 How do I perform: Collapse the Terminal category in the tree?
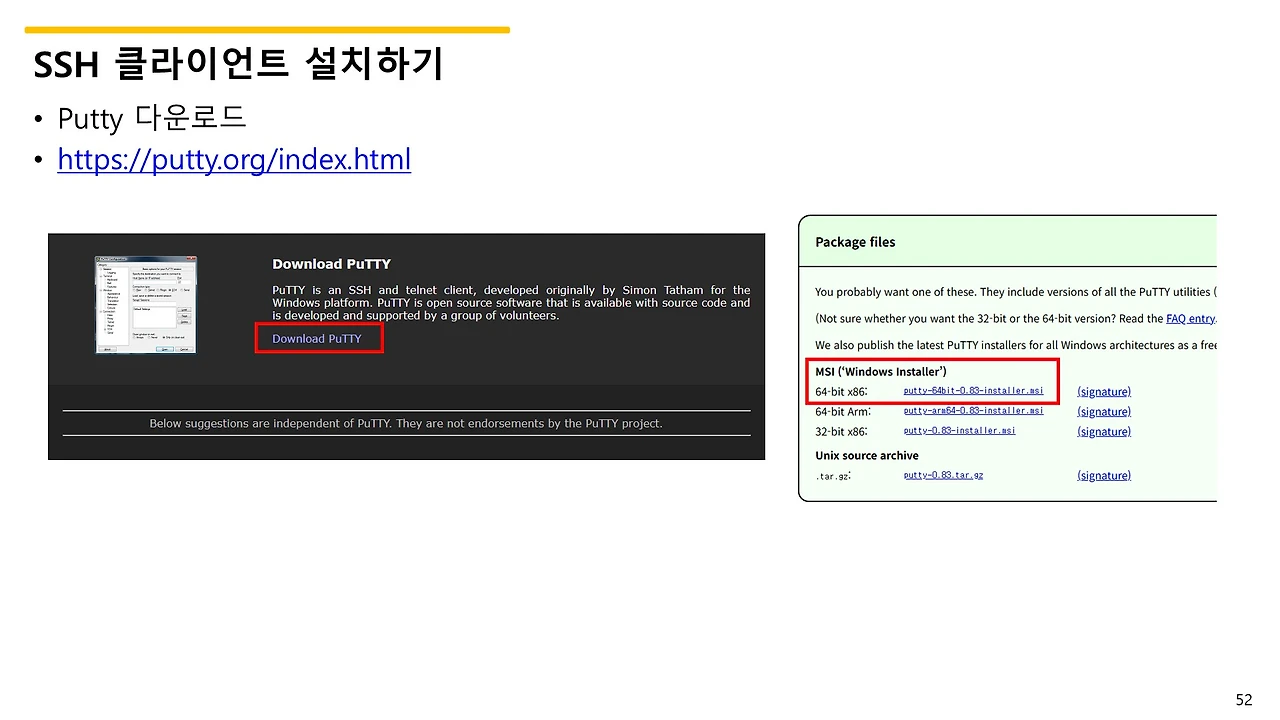(101, 276)
